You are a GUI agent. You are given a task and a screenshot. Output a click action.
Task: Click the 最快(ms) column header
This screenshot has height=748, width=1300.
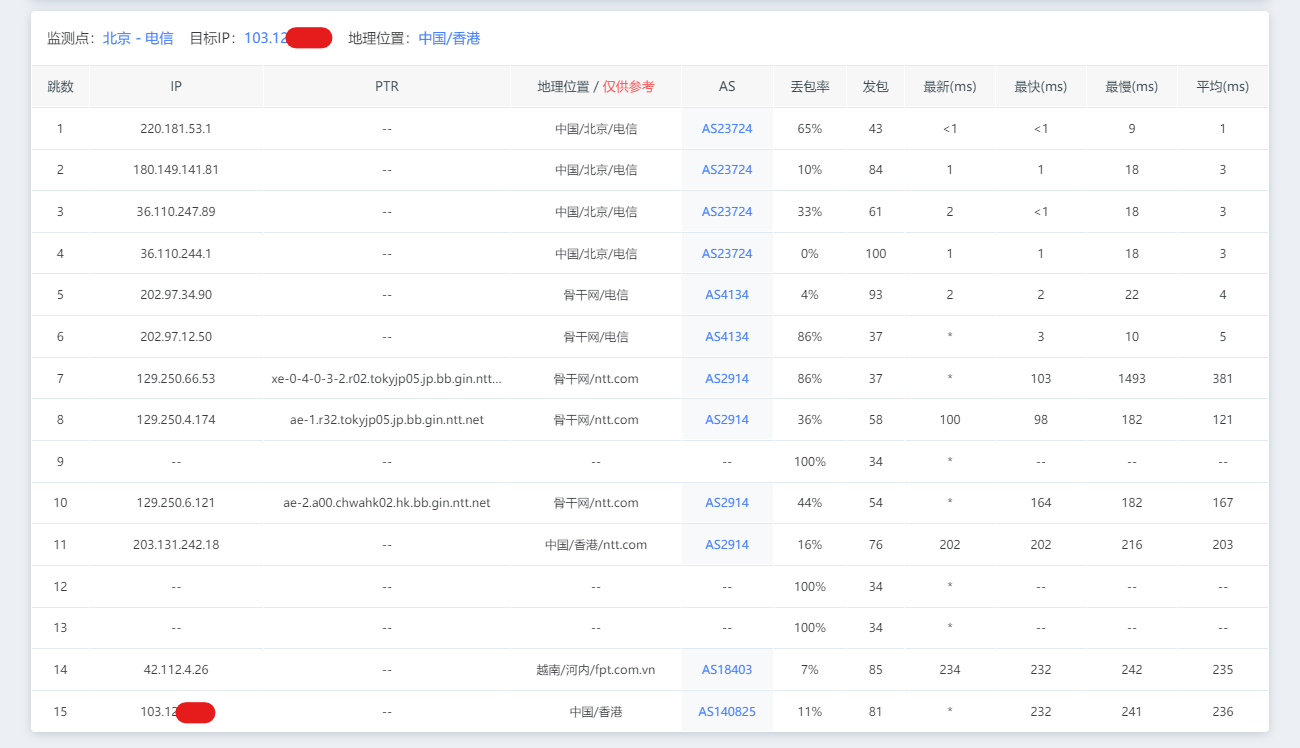tap(1041, 87)
